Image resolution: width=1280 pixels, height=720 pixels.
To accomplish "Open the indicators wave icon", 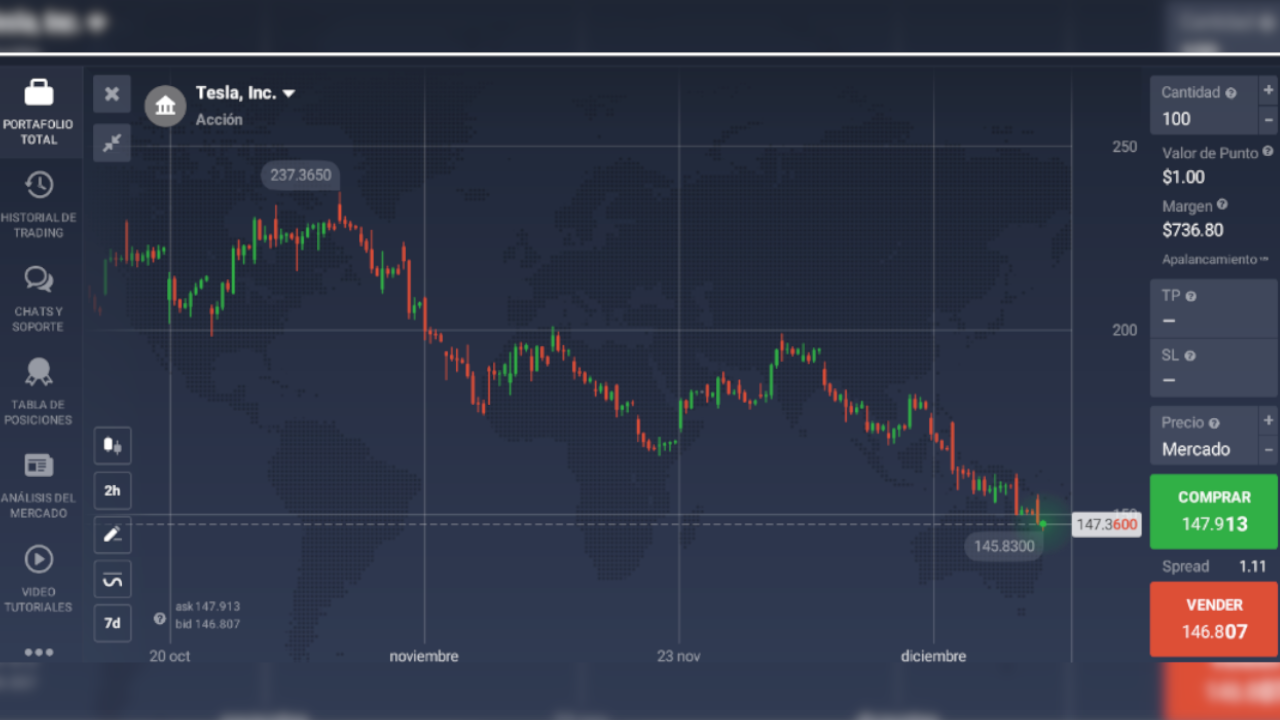I will [112, 579].
